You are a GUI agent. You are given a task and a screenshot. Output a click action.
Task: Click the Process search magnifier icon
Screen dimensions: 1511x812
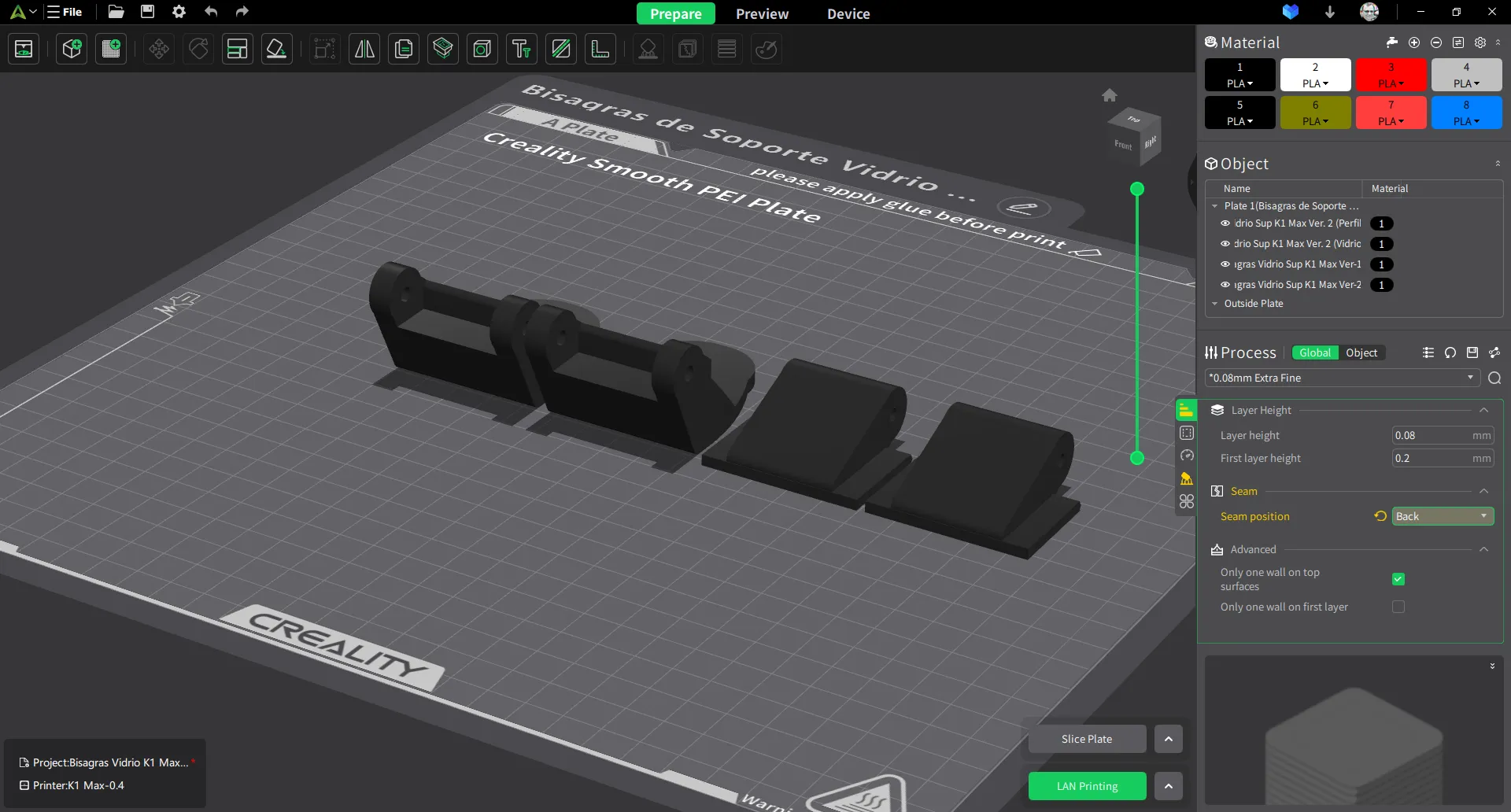[x=1494, y=378]
